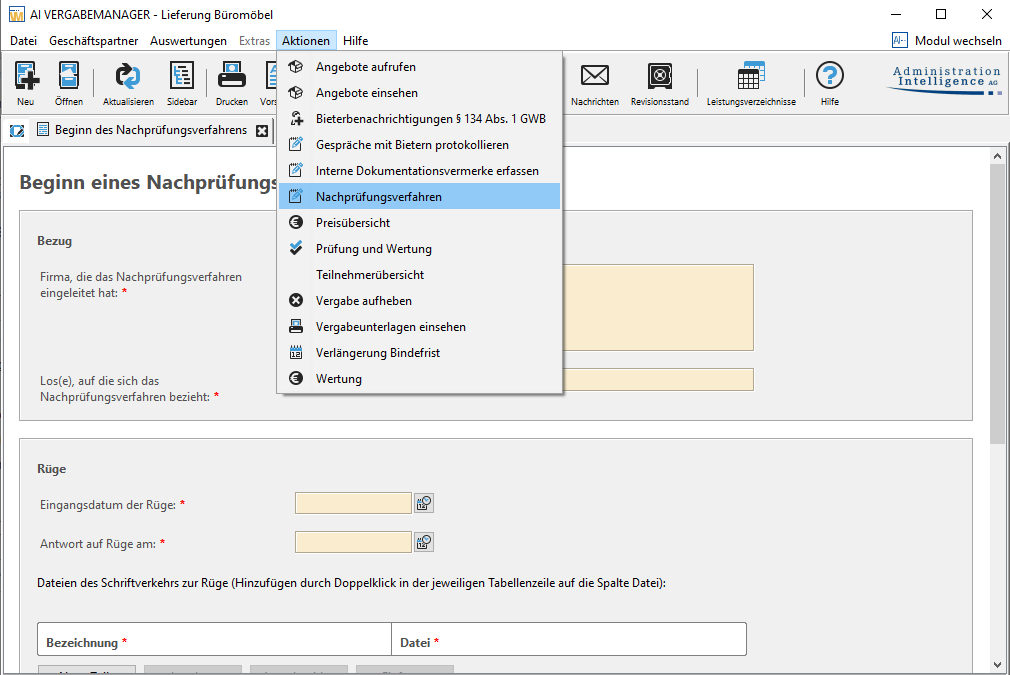1010x675 pixels.
Task: Choose Vergabe aufheben menu entry
Action: pos(419,301)
